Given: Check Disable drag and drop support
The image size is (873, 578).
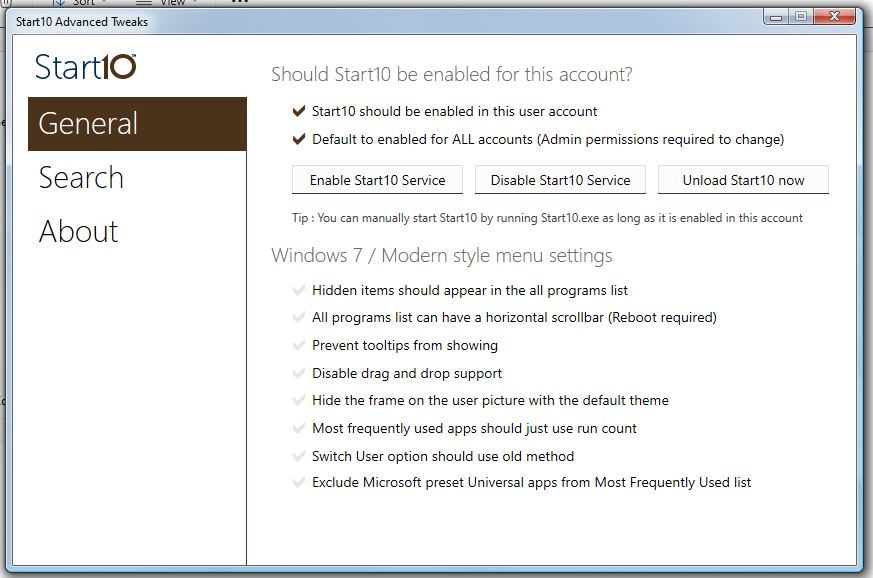Looking at the screenshot, I should pos(298,373).
